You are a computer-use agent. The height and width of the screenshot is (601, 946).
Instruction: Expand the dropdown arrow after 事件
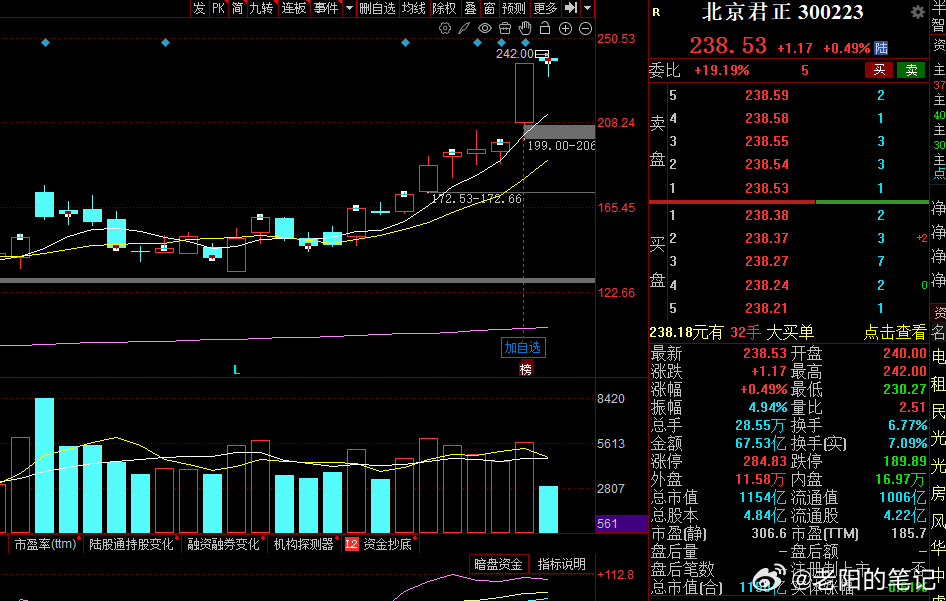point(349,8)
